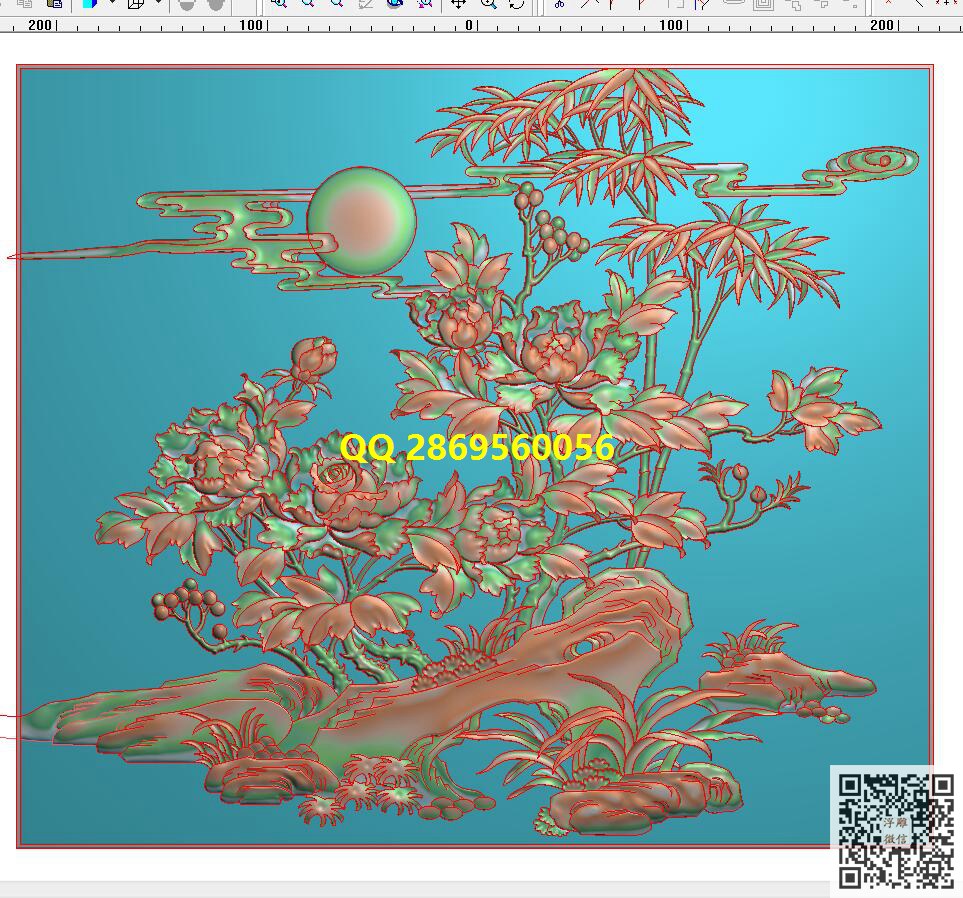Click the circular rotate-view arrow icon

coord(517,4)
